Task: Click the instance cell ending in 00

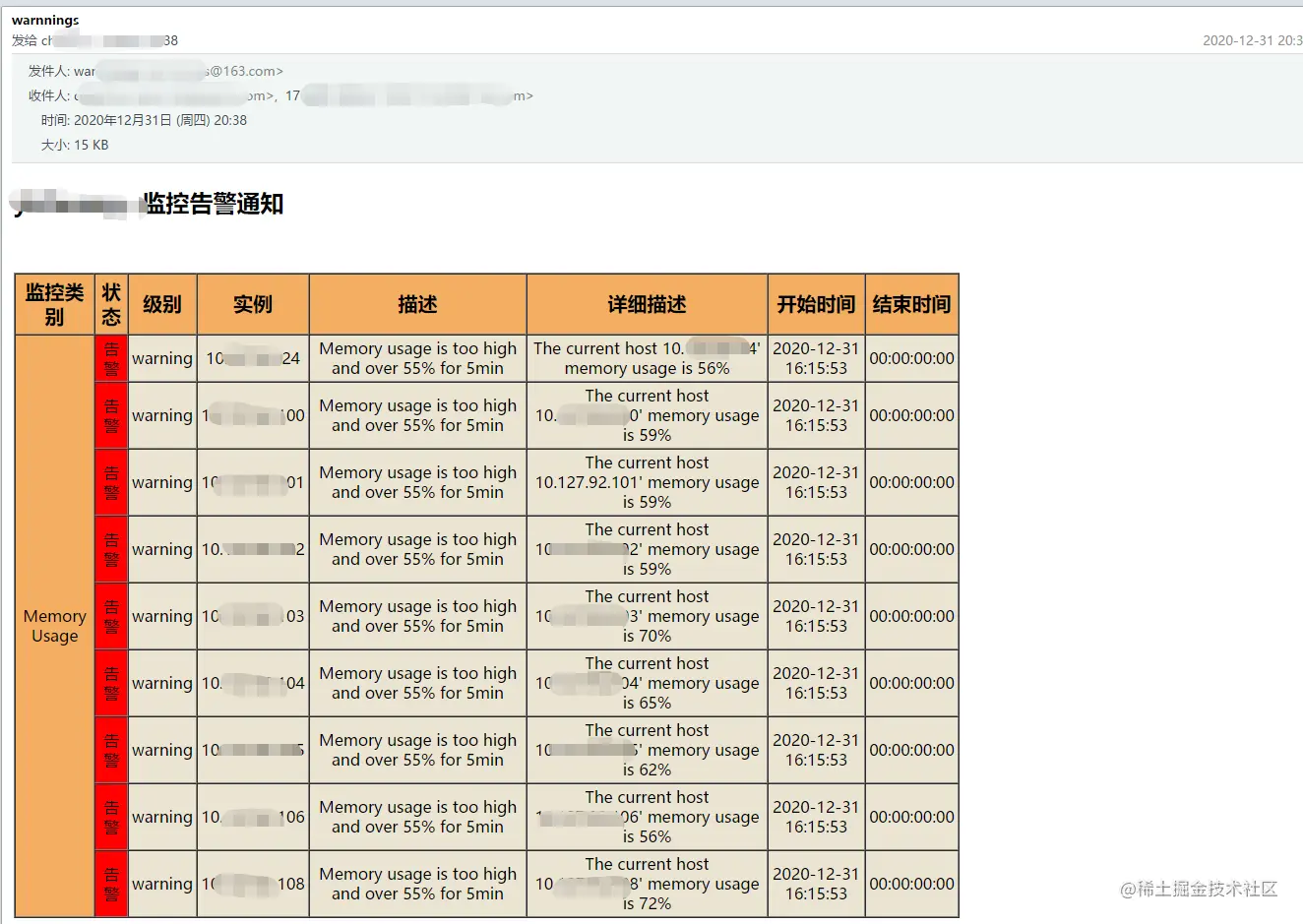Action: coord(253,415)
